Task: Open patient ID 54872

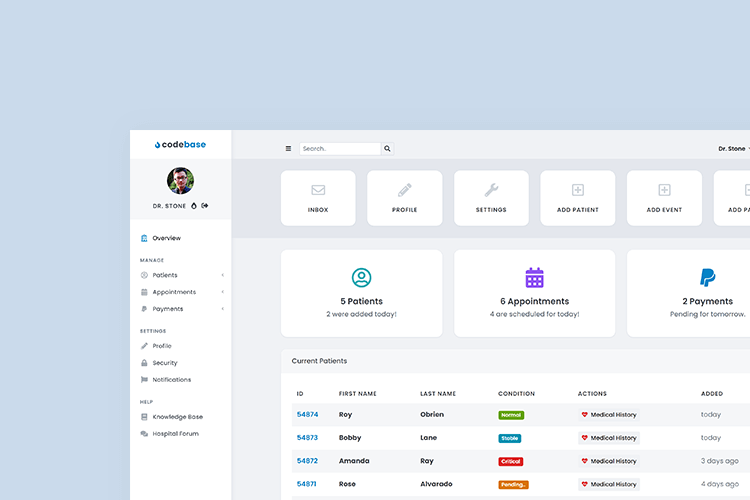Action: 308,461
